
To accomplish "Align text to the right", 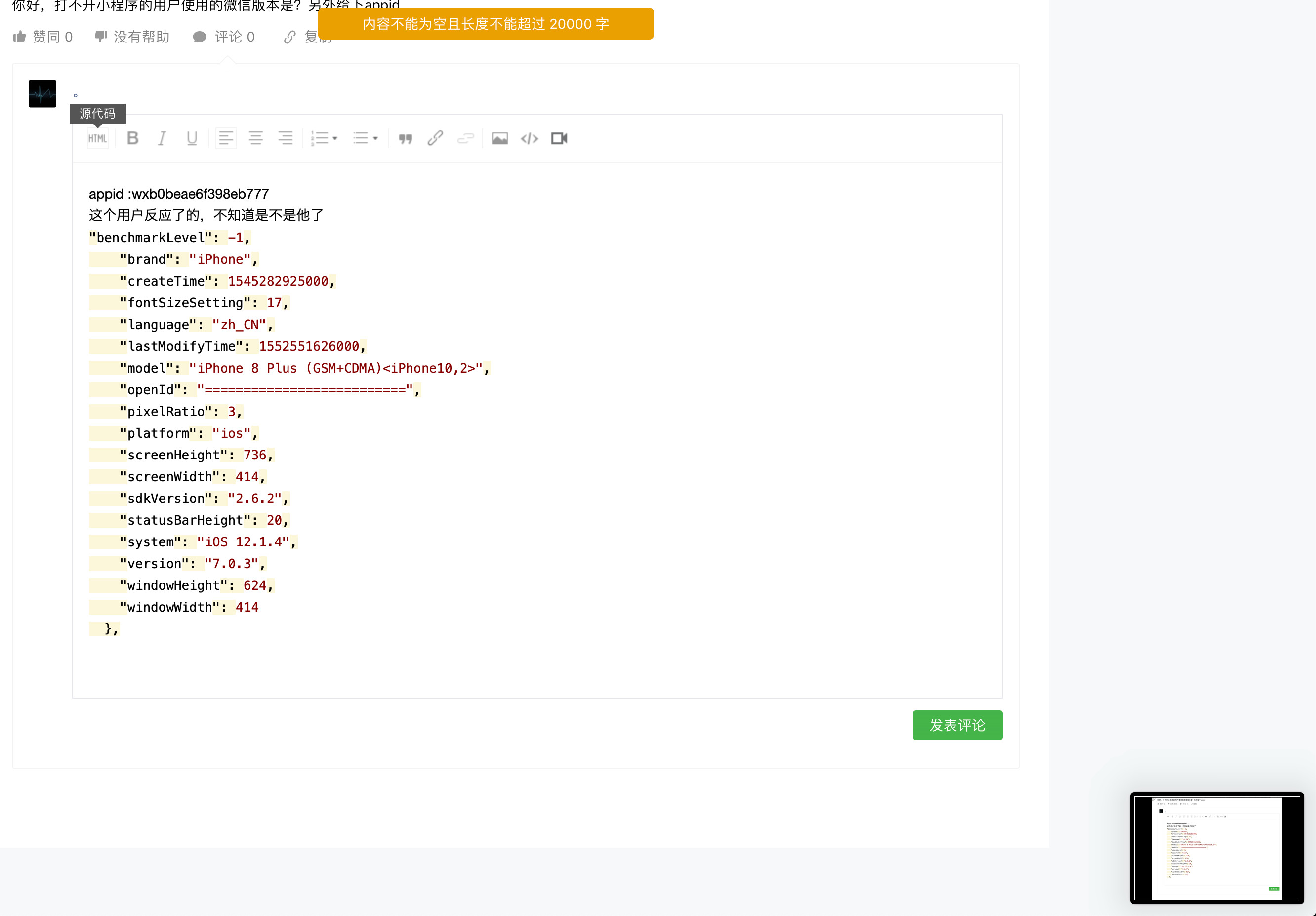I will click(x=286, y=138).
